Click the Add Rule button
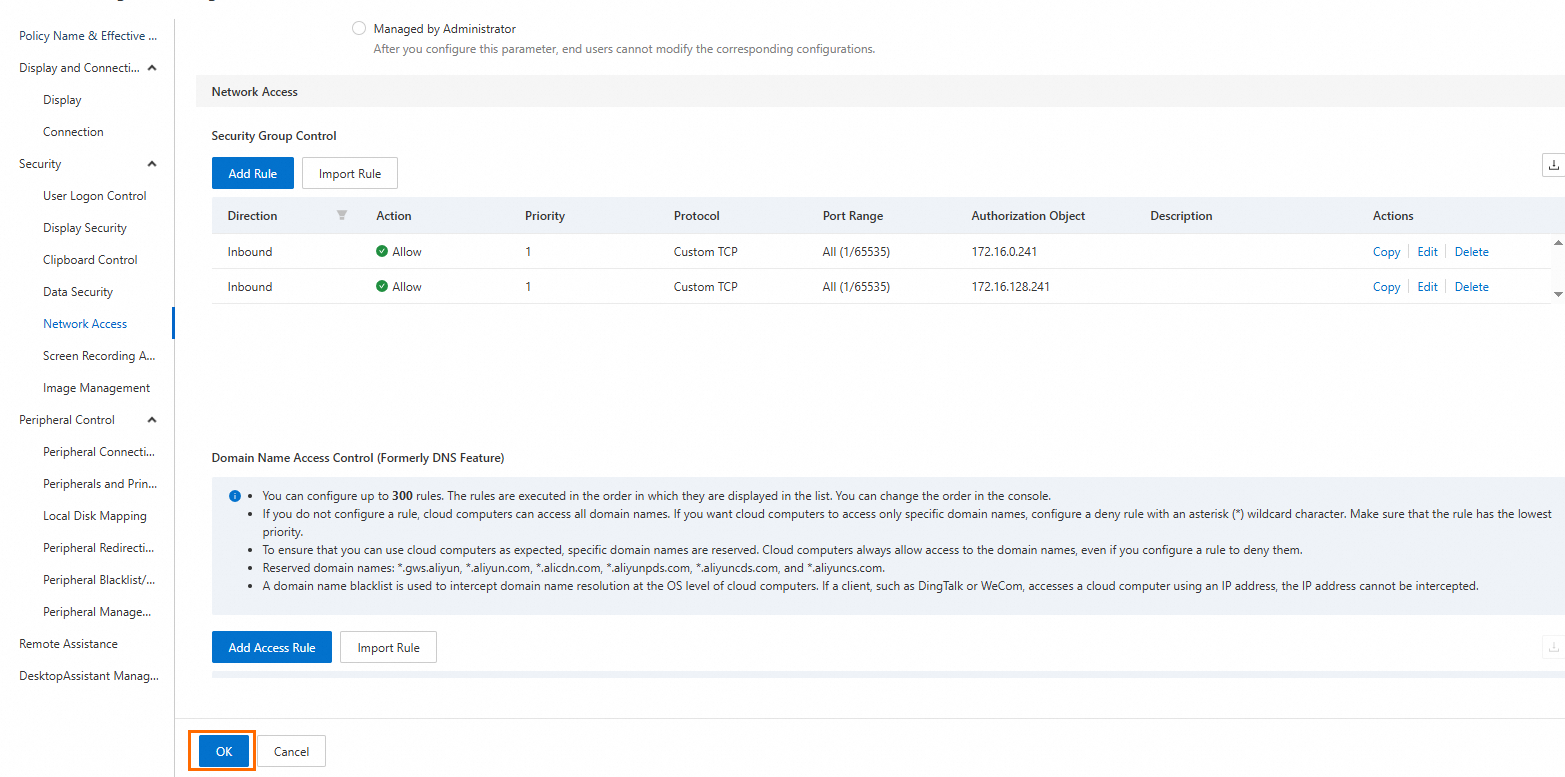1565x777 pixels. coord(253,173)
